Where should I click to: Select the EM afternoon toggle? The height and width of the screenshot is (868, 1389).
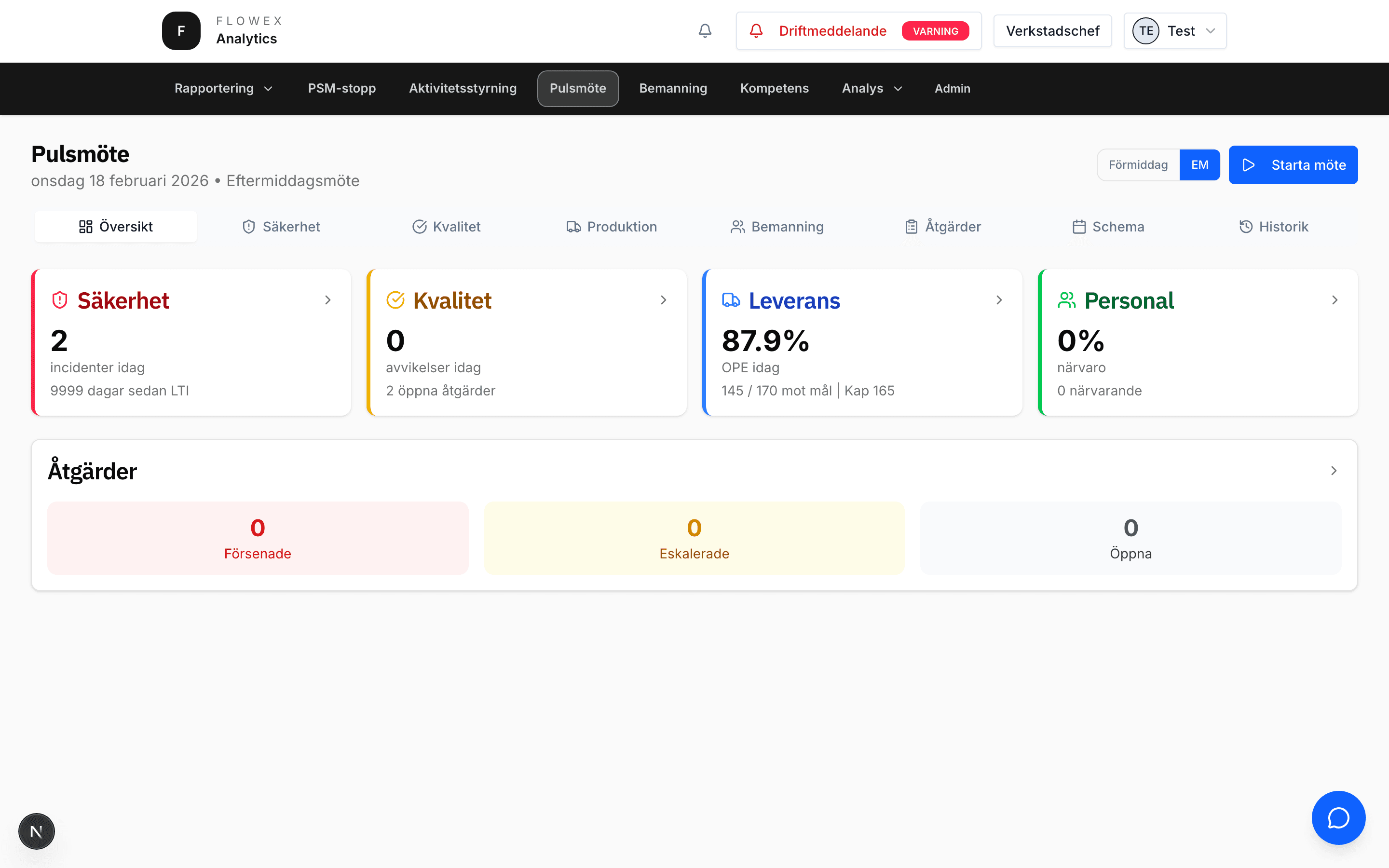coord(1199,165)
